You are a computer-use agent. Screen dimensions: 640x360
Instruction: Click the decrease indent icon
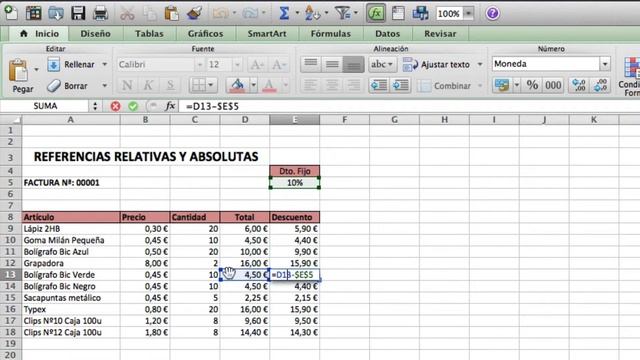tap(379, 85)
